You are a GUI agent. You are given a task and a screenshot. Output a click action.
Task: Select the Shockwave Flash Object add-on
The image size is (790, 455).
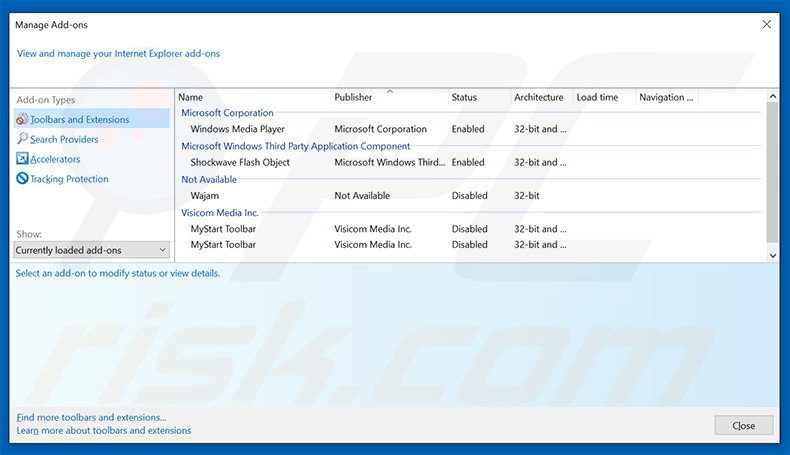240,162
